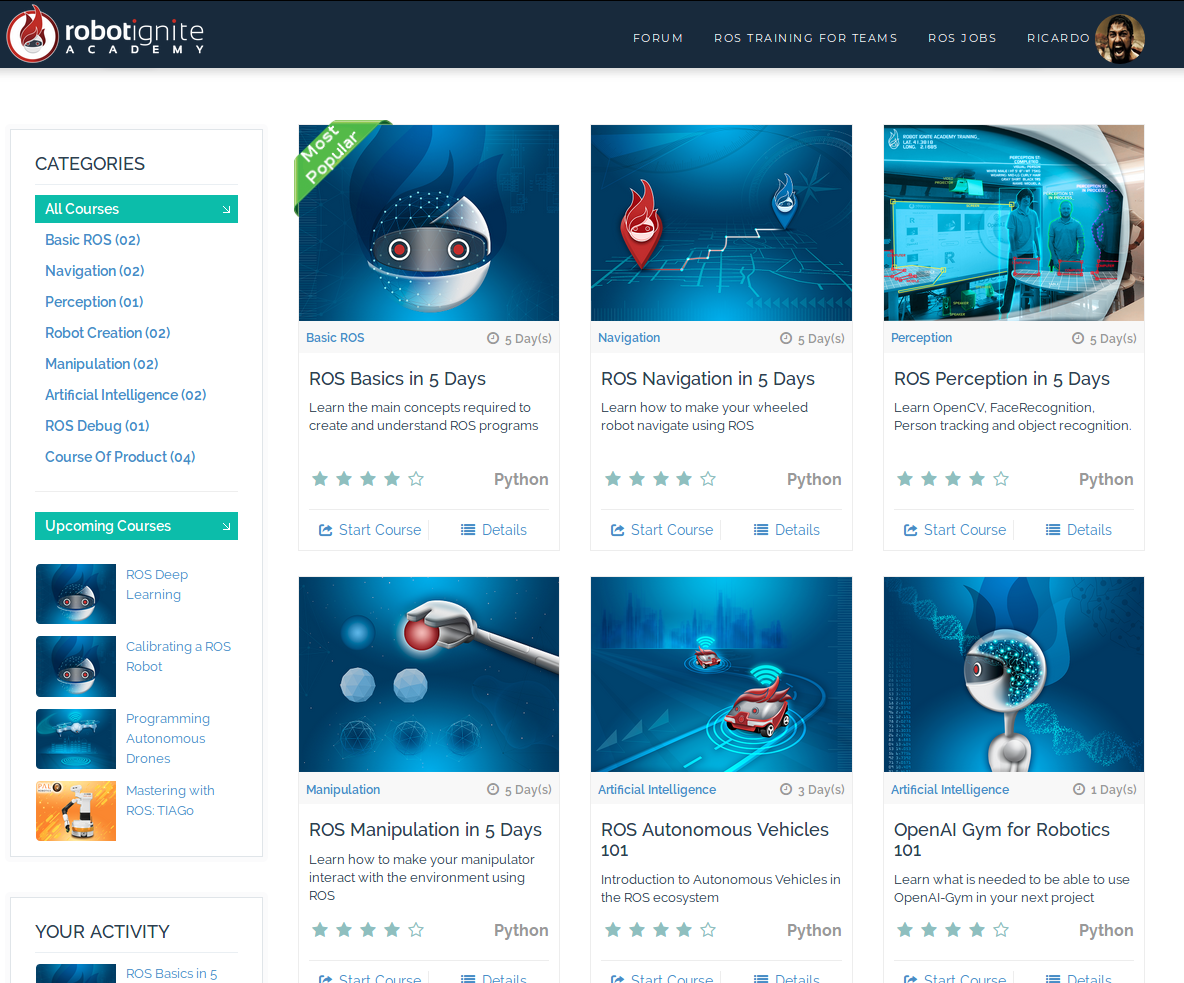
Task: Click fifth star of ROS Navigation rating
Action: tap(708, 479)
